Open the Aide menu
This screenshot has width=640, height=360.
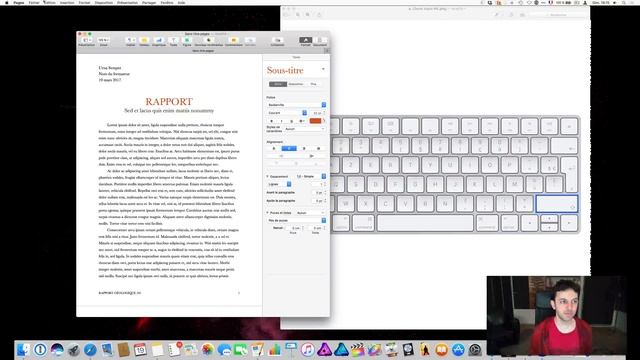click(x=181, y=2)
